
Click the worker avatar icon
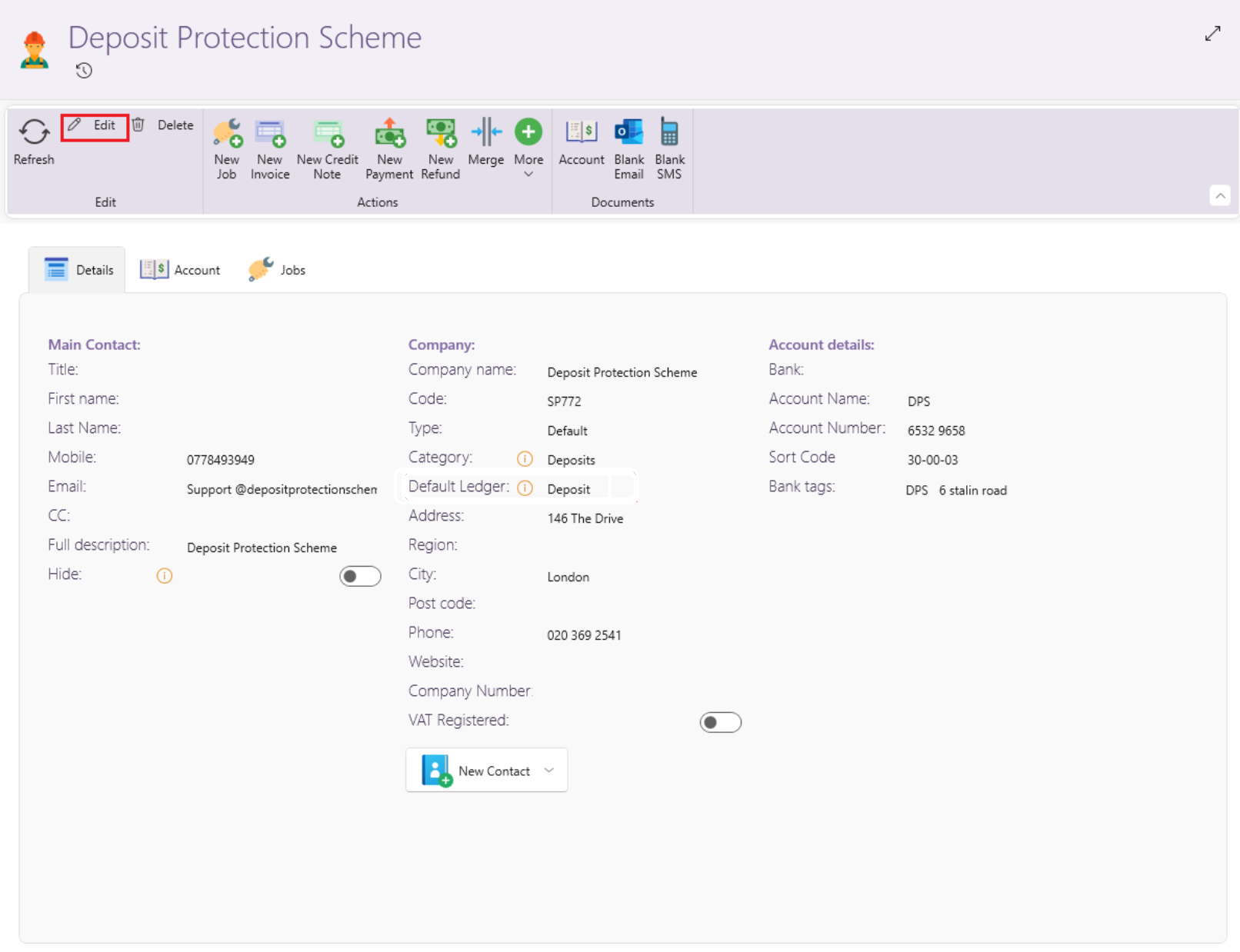point(35,51)
